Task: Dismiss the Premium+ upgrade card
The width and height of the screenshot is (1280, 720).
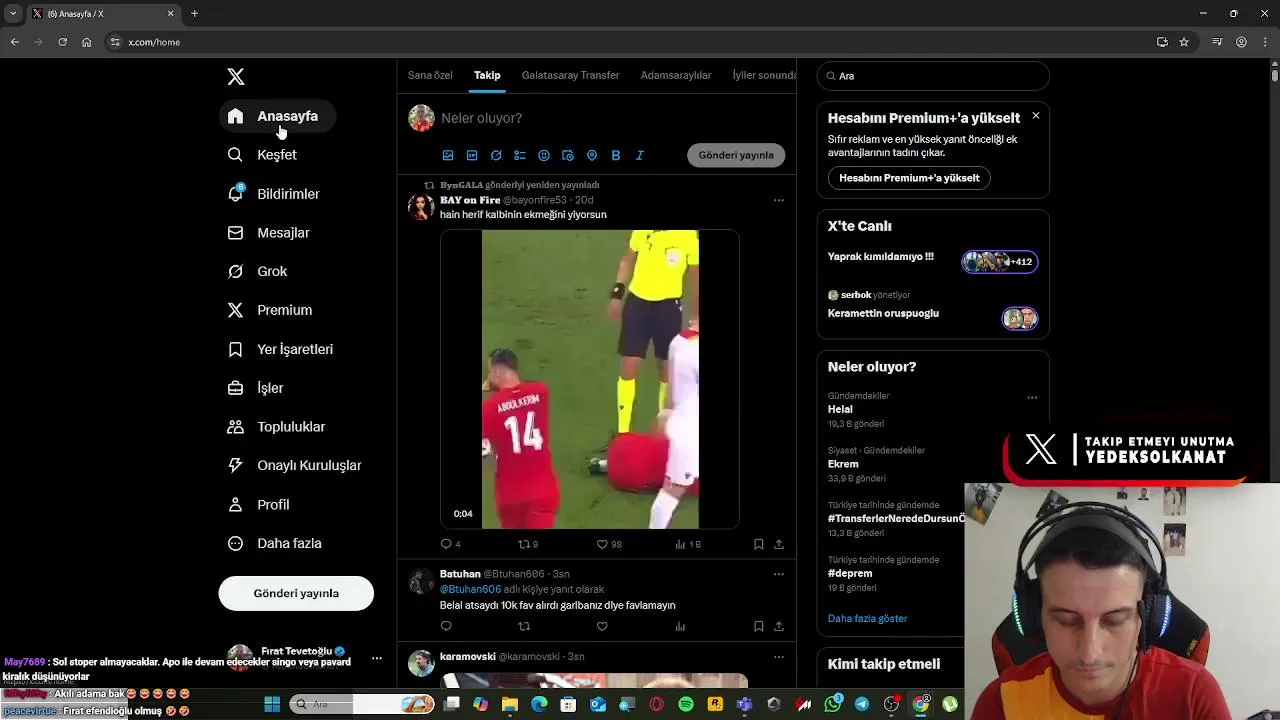Action: click(x=1036, y=116)
